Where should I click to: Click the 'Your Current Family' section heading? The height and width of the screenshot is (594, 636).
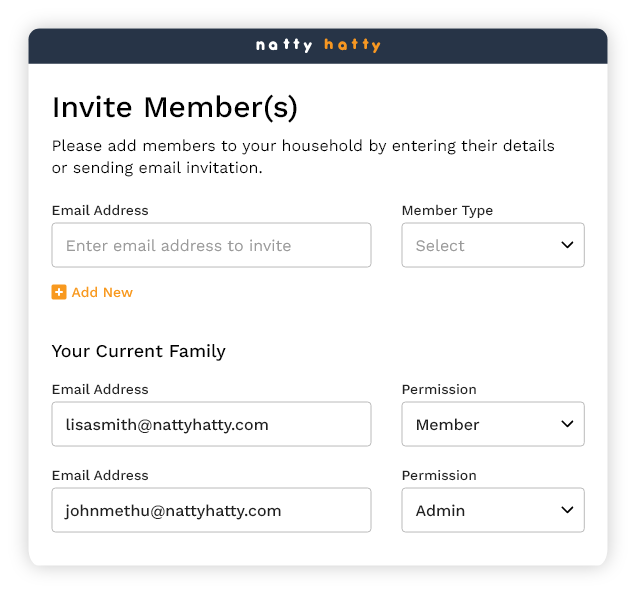(x=139, y=351)
